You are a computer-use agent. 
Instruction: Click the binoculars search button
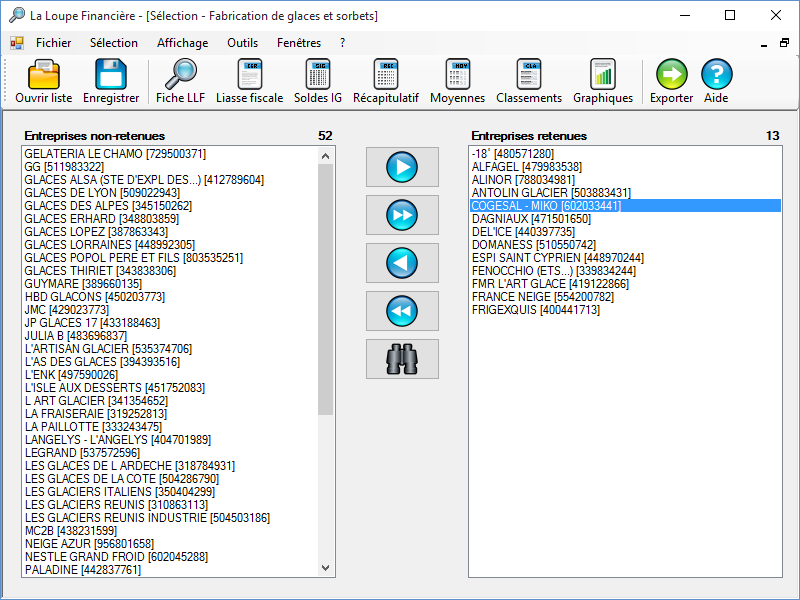[x=402, y=359]
